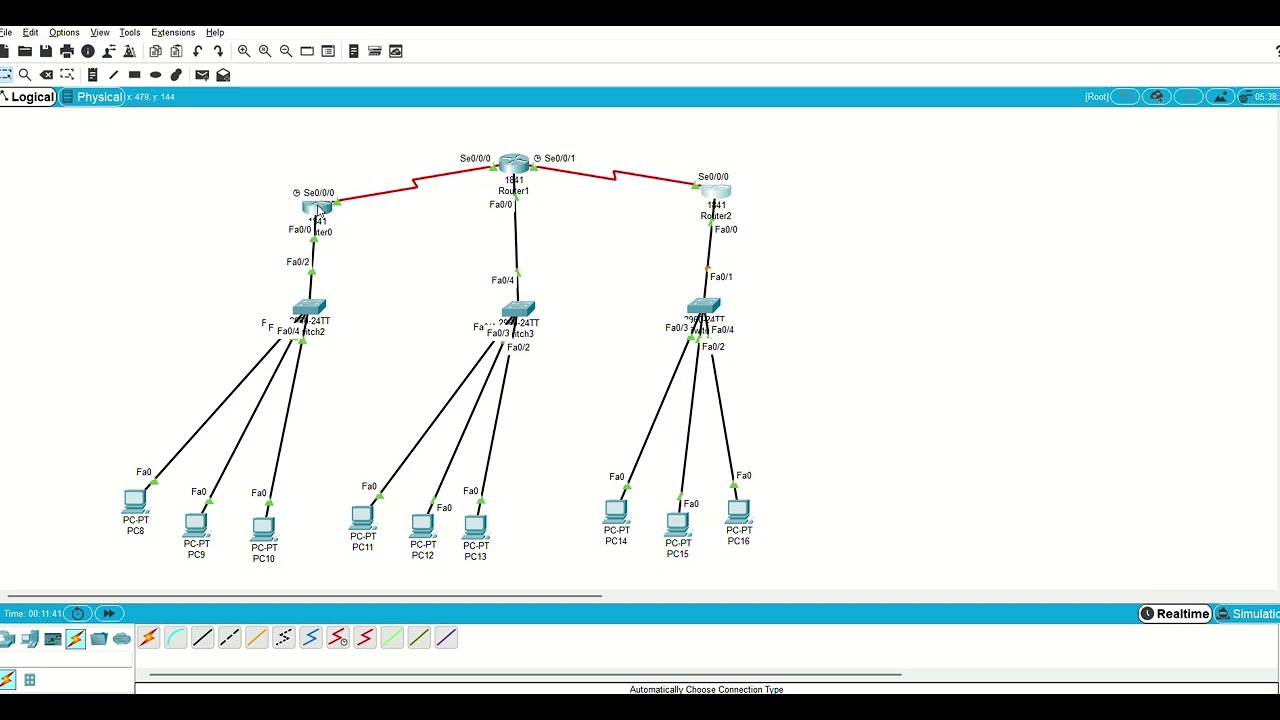Viewport: 1280px width, 720px height.
Task: Pick the light green Octal cable
Action: pyautogui.click(x=391, y=638)
